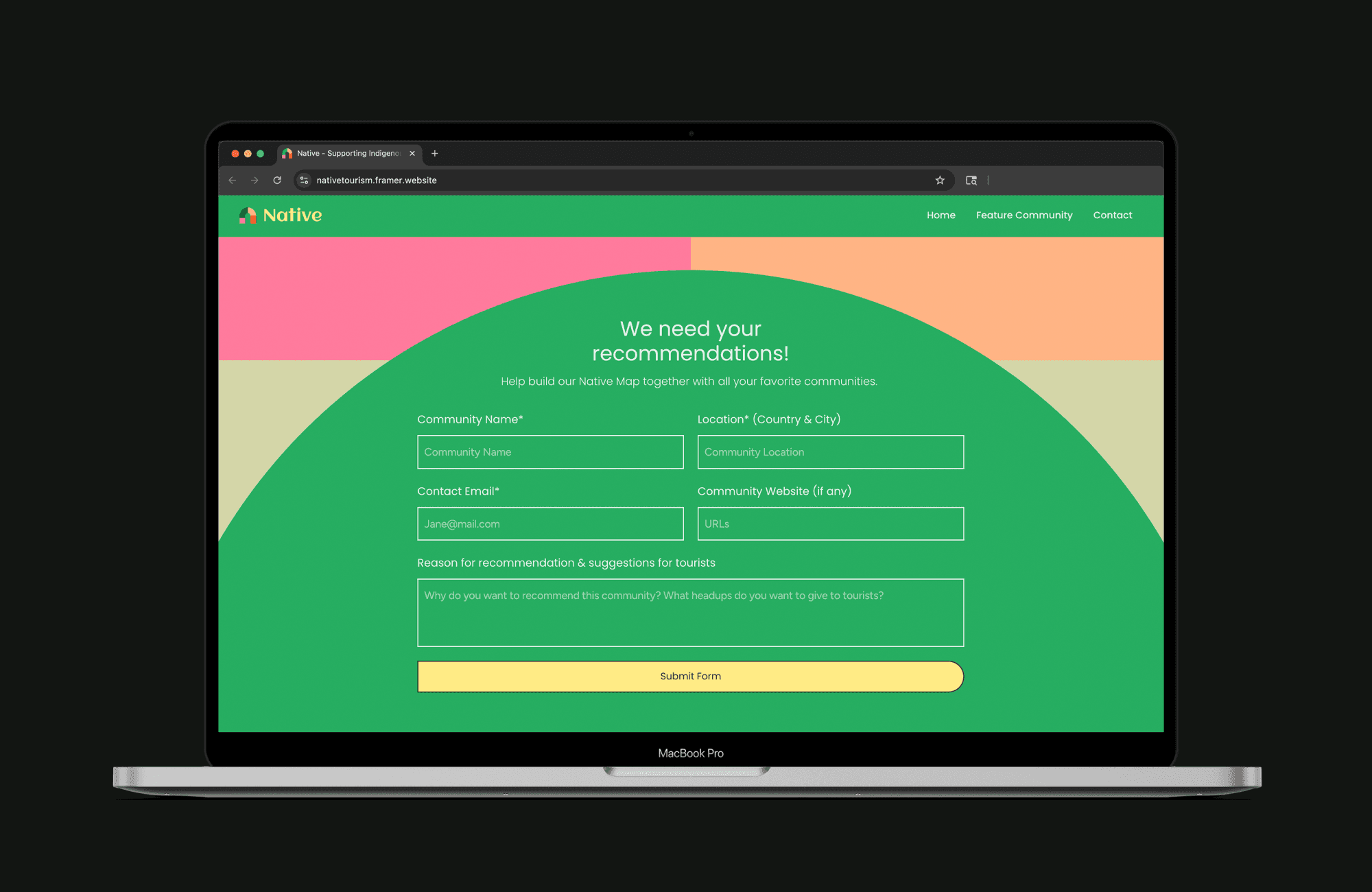
Task: Click the Contact Email input box
Action: coord(550,524)
